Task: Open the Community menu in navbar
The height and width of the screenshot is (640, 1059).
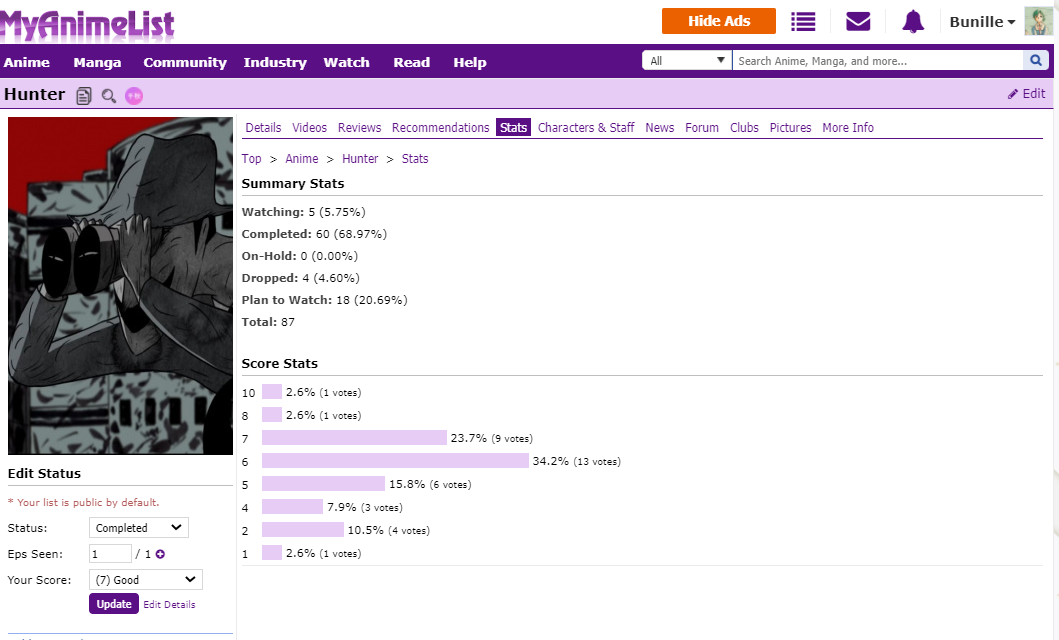Action: (x=185, y=62)
